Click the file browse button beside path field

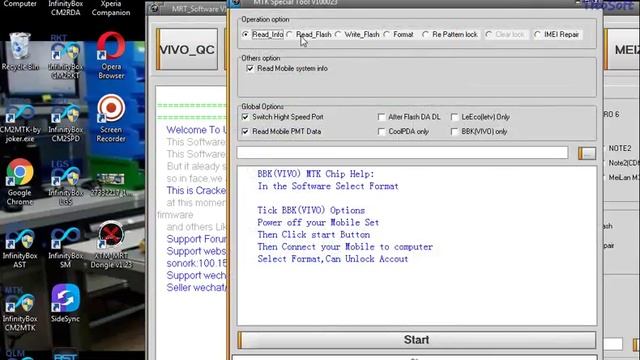tap(587, 153)
